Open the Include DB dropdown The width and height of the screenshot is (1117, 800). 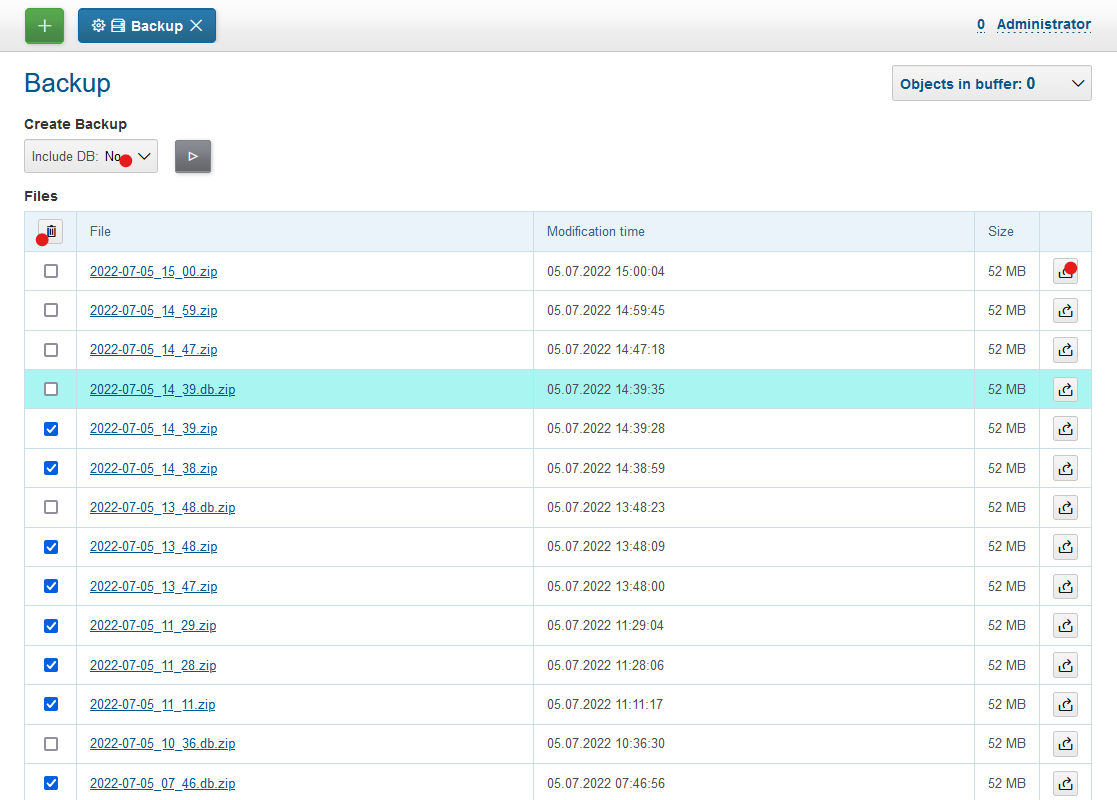[91, 156]
